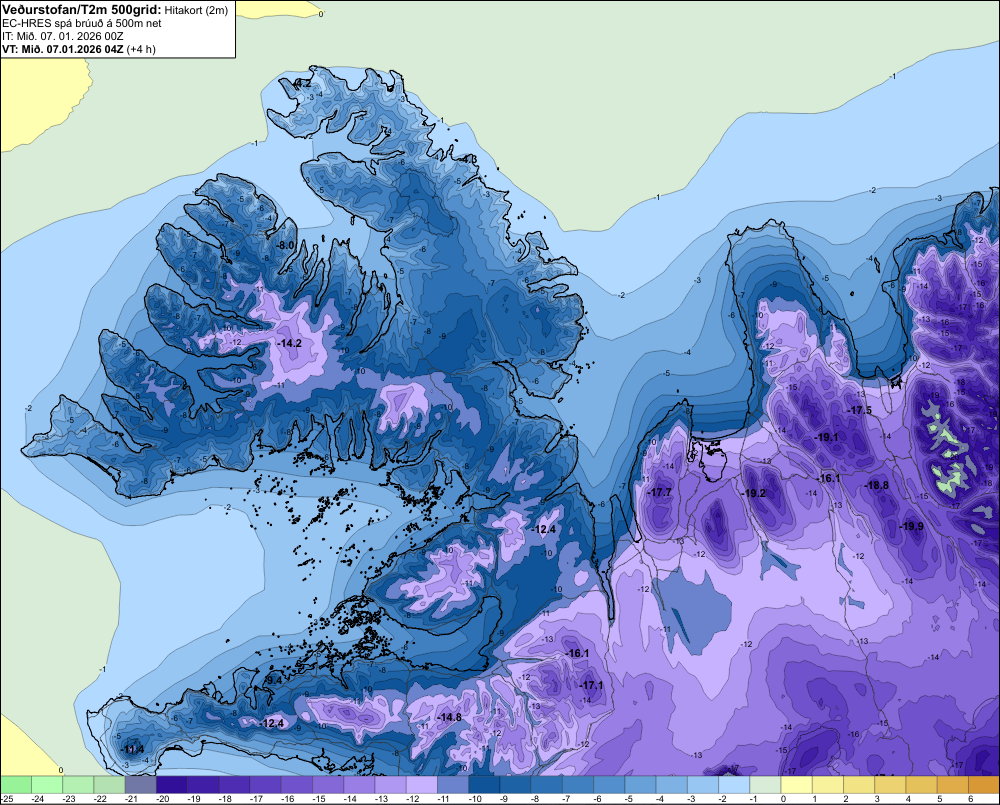Select the 'Hitakort (2m)' label
This screenshot has width=1000, height=805.
pos(196,10)
